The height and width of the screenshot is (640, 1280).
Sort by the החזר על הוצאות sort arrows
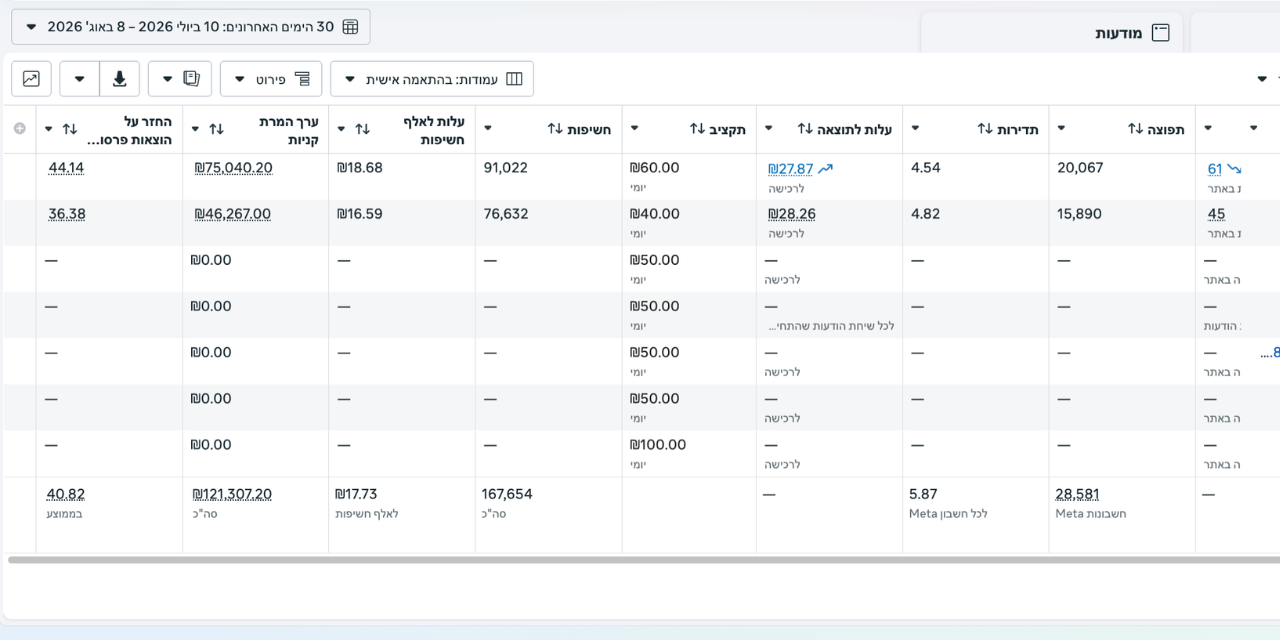pos(69,129)
